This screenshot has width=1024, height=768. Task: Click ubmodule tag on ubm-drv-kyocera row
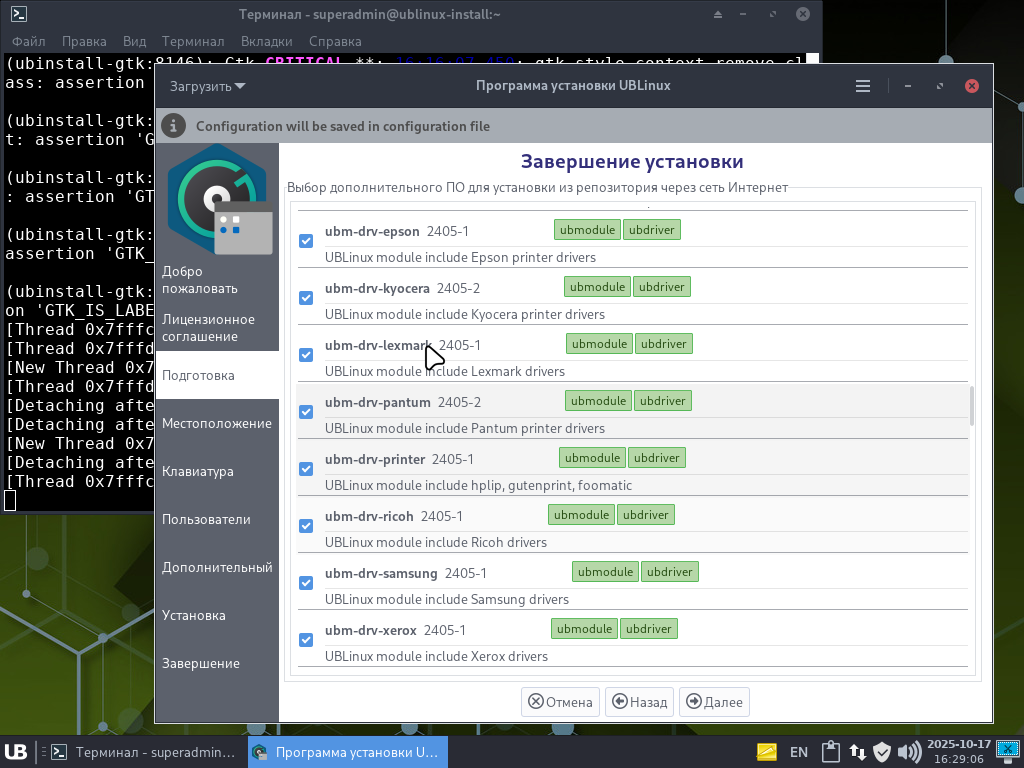coord(597,287)
